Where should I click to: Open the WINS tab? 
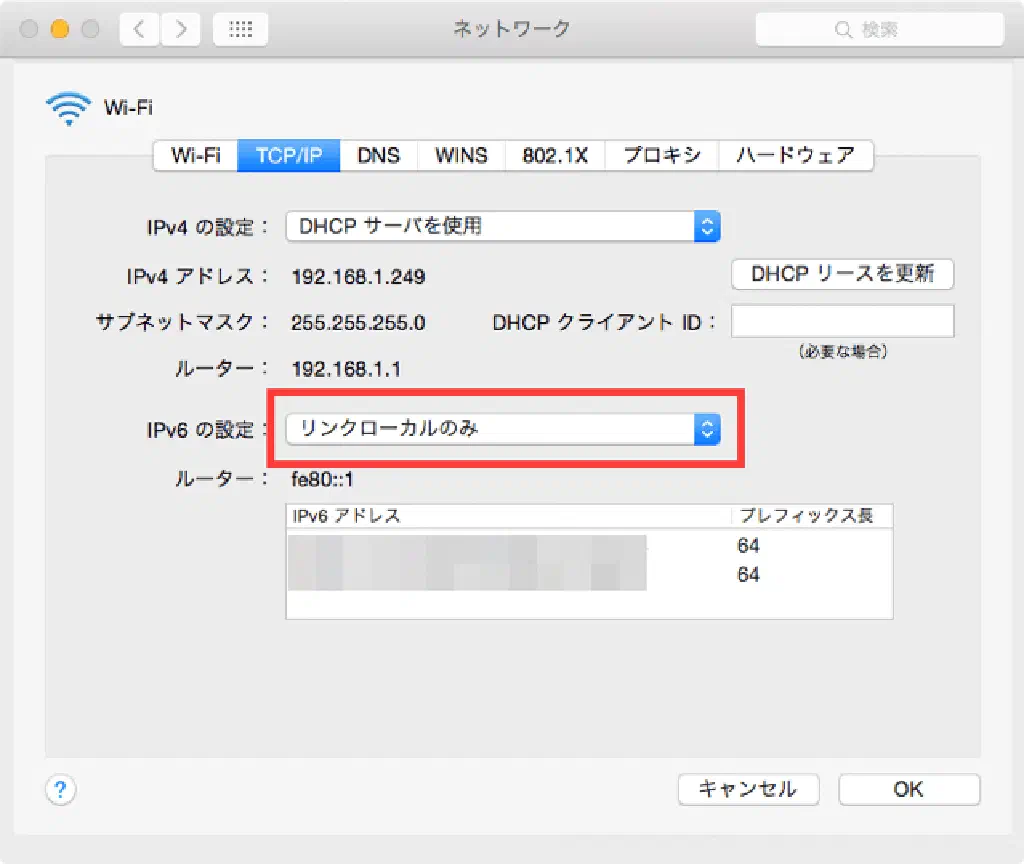461,155
